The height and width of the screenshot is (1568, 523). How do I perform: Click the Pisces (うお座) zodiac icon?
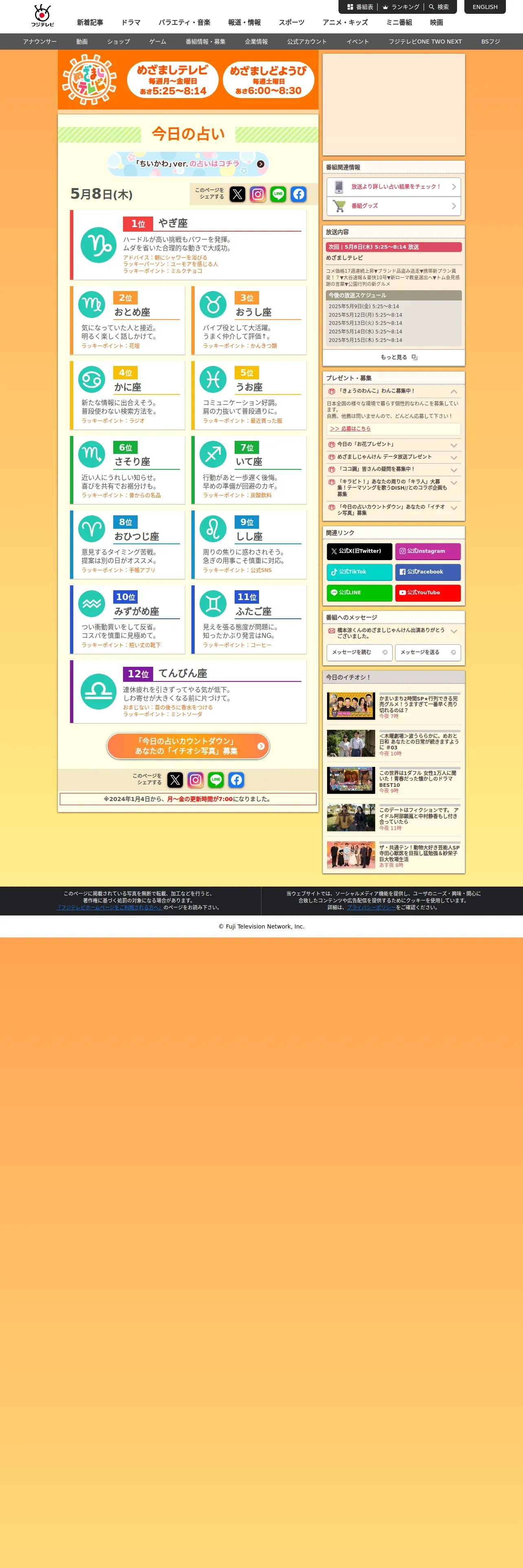pyautogui.click(x=213, y=379)
